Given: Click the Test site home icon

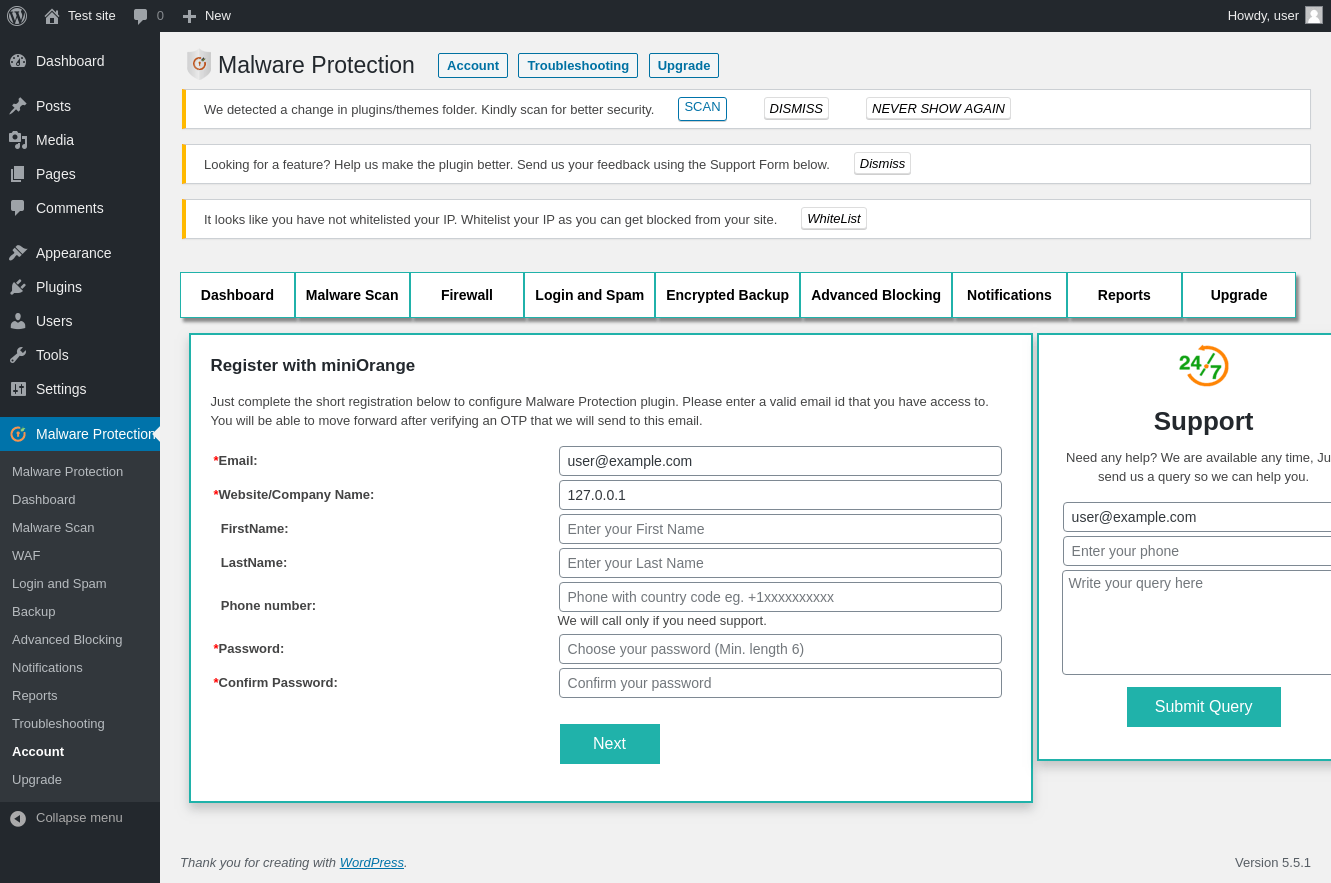Looking at the screenshot, I should tap(52, 16).
